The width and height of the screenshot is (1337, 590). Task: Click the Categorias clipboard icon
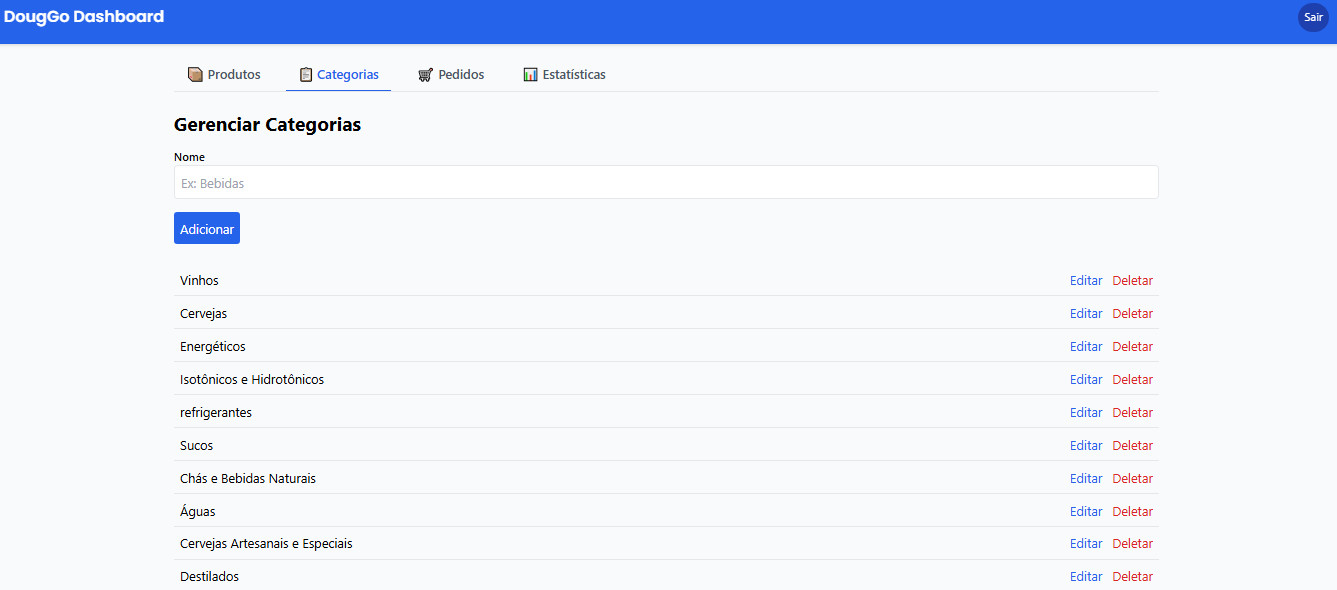(306, 75)
